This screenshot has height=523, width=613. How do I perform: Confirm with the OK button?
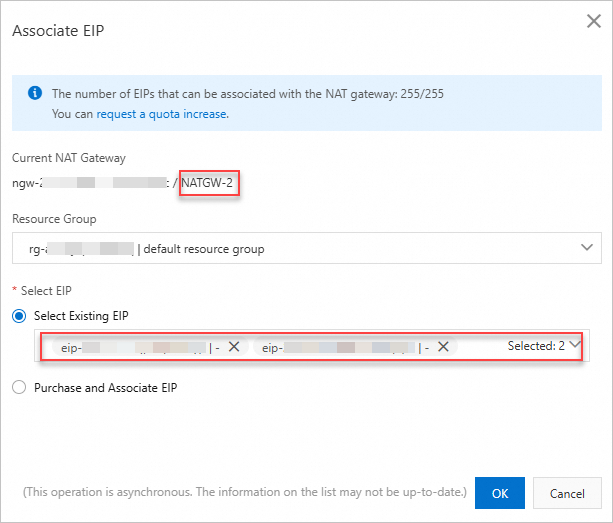tap(500, 493)
